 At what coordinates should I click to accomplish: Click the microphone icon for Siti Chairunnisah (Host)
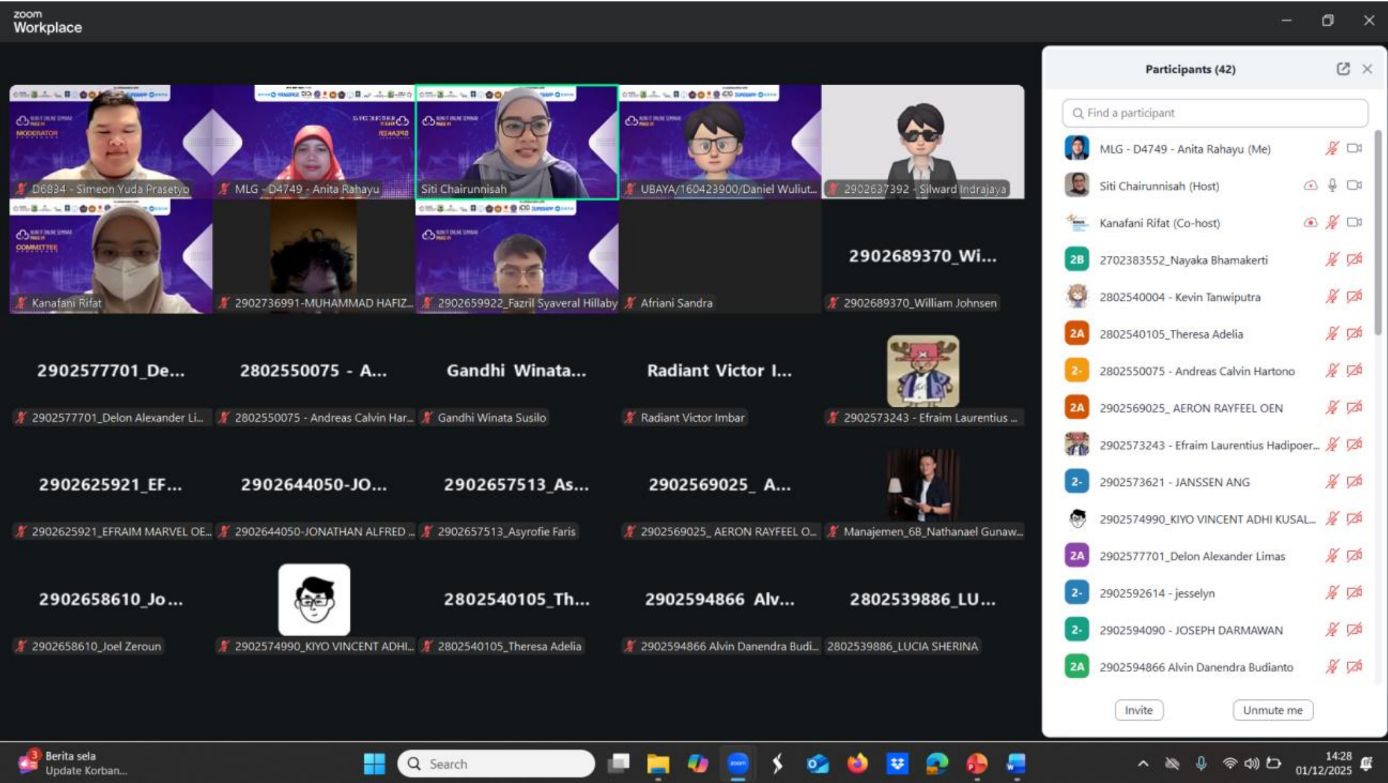[x=1332, y=186]
